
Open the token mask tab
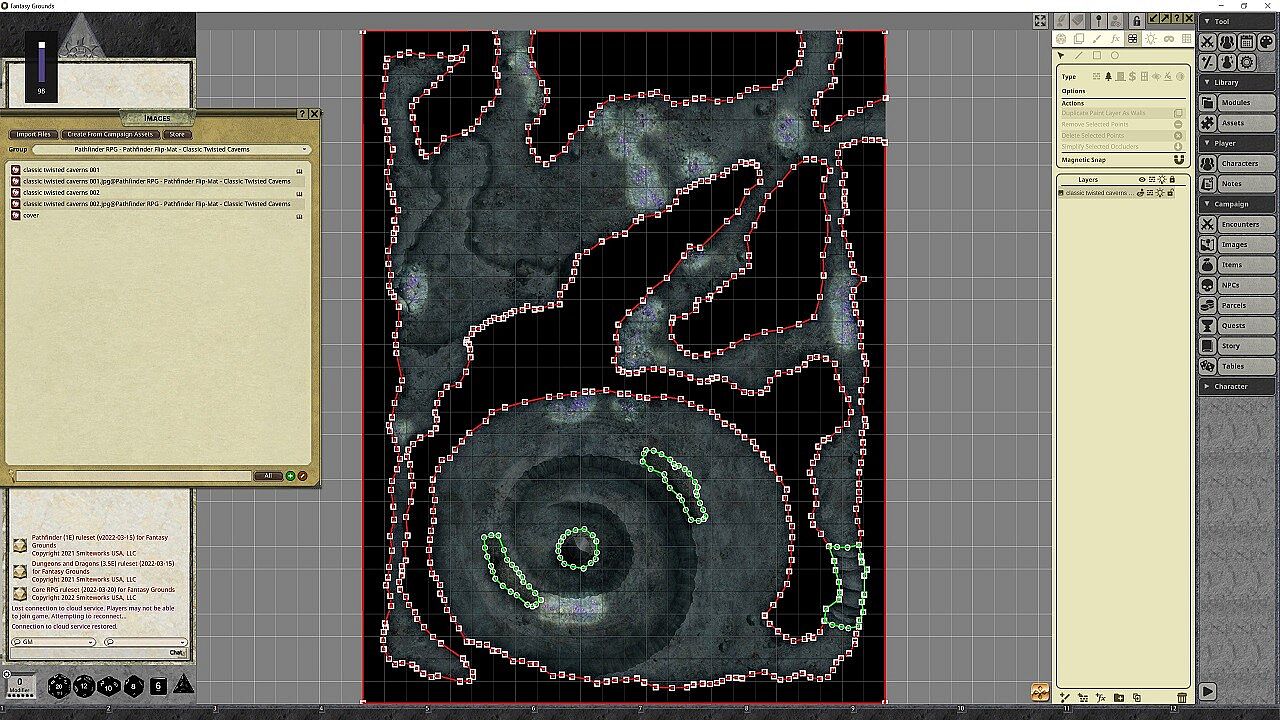click(1168, 39)
